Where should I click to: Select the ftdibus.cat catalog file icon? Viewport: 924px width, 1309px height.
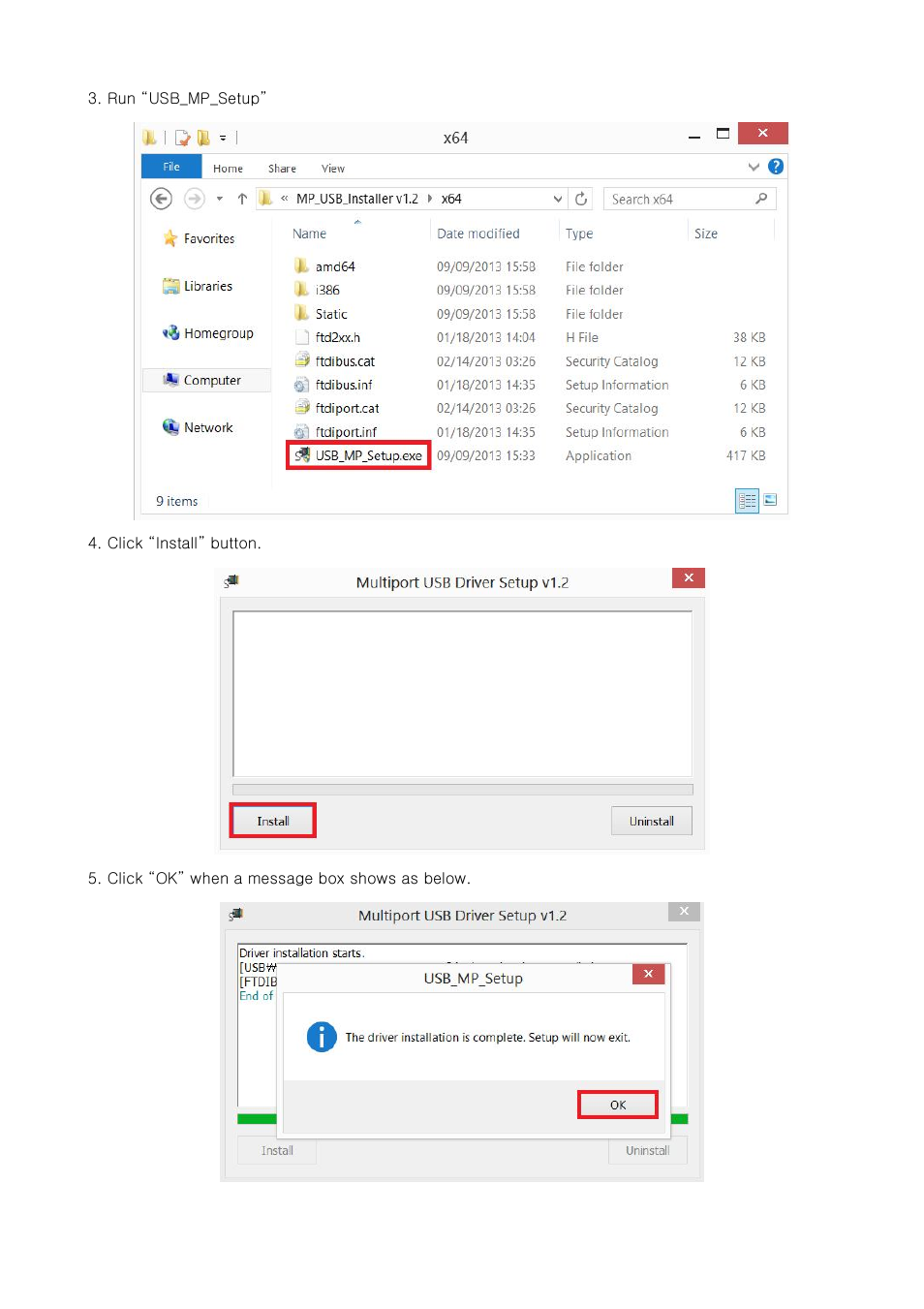click(302, 360)
